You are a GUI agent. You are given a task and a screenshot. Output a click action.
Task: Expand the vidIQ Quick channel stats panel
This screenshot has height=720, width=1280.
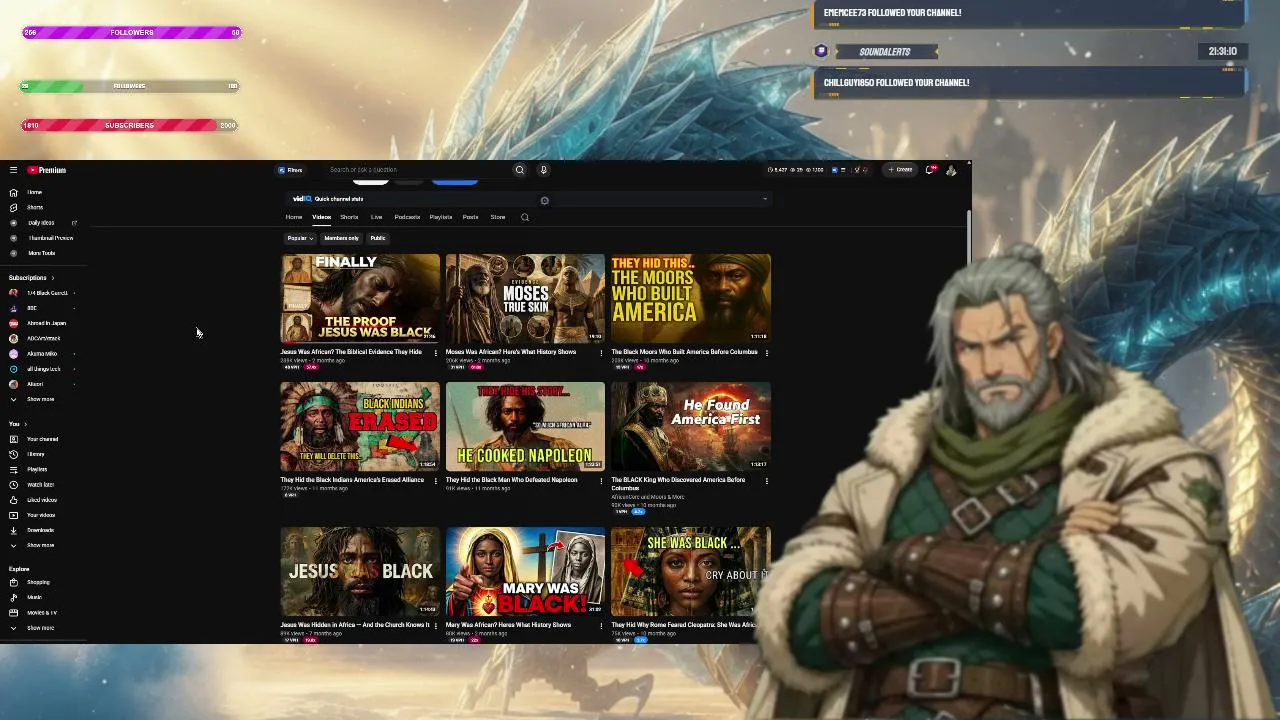click(x=765, y=199)
